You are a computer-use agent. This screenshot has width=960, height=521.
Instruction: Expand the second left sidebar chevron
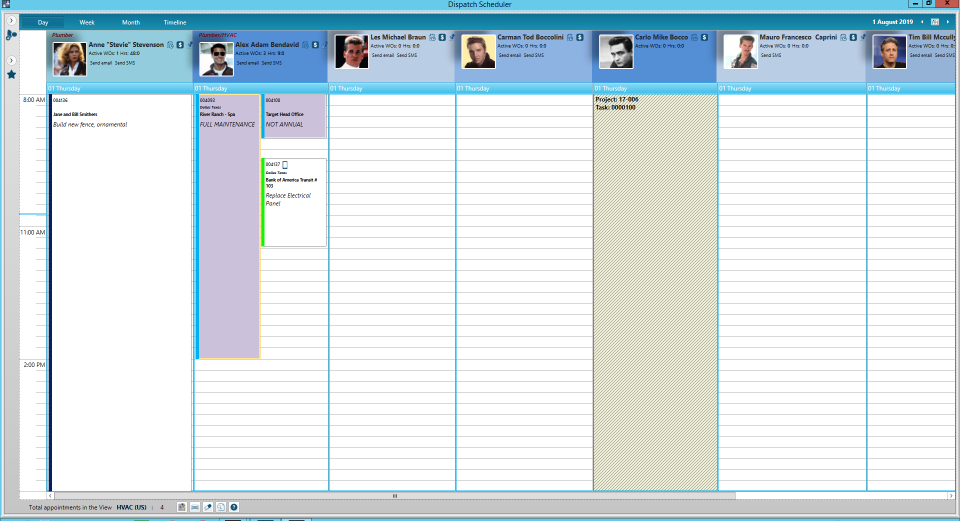11,61
